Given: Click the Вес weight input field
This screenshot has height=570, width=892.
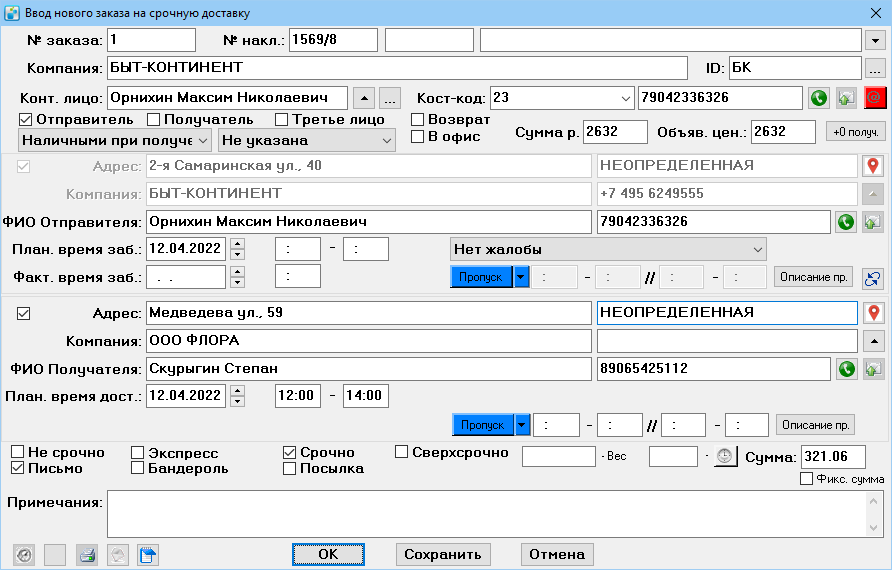Looking at the screenshot, I should (559, 456).
